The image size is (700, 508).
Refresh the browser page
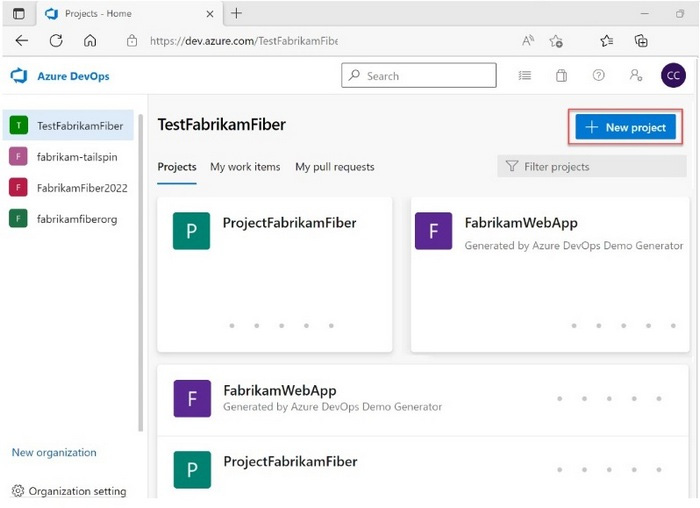(x=56, y=41)
